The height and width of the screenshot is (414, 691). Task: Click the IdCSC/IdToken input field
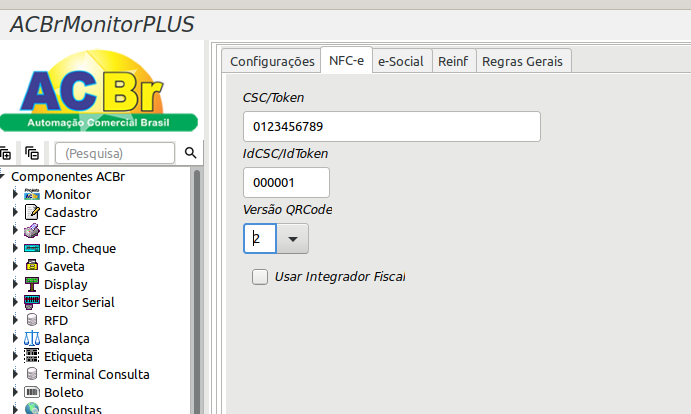pyautogui.click(x=286, y=183)
